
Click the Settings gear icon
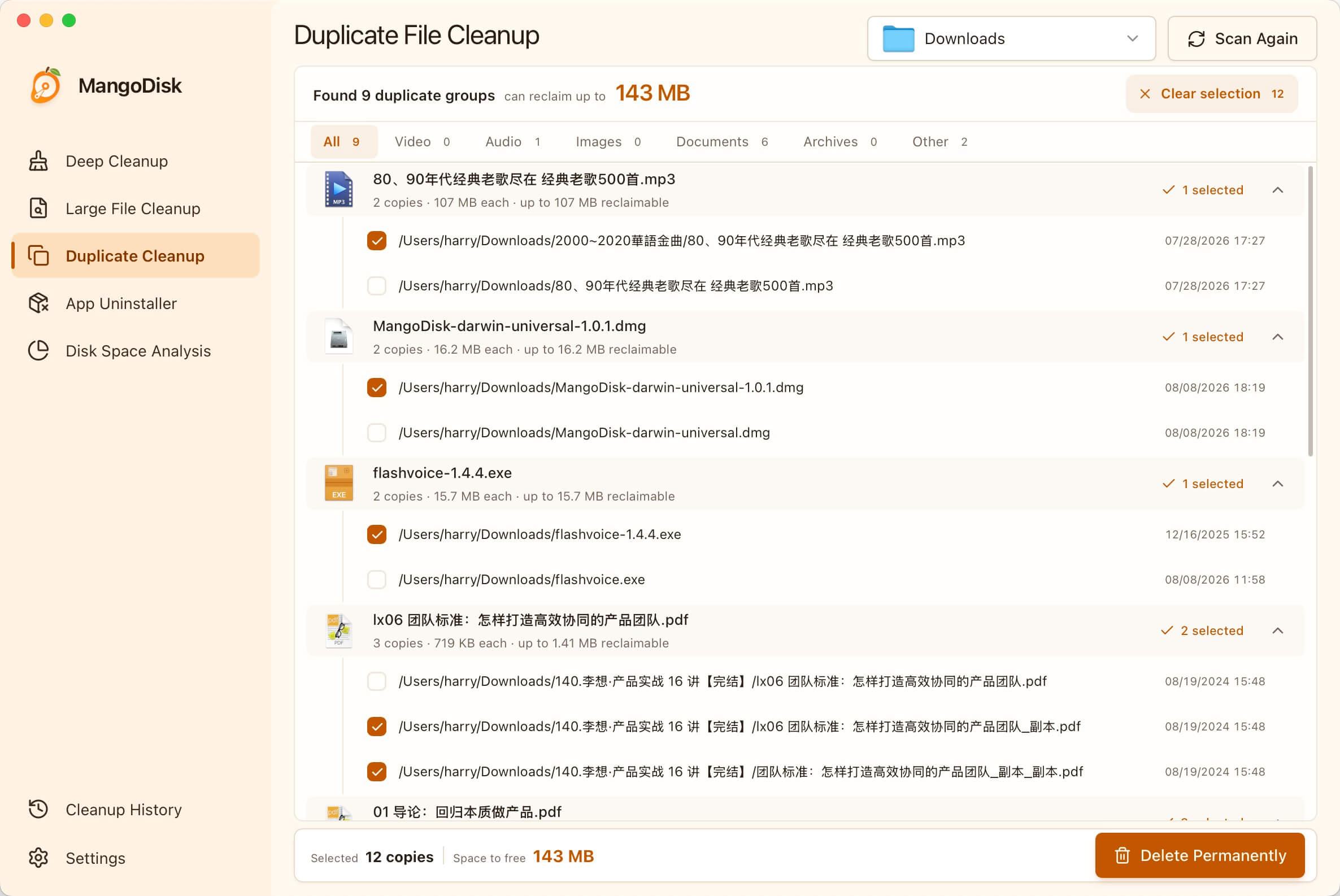(x=38, y=858)
